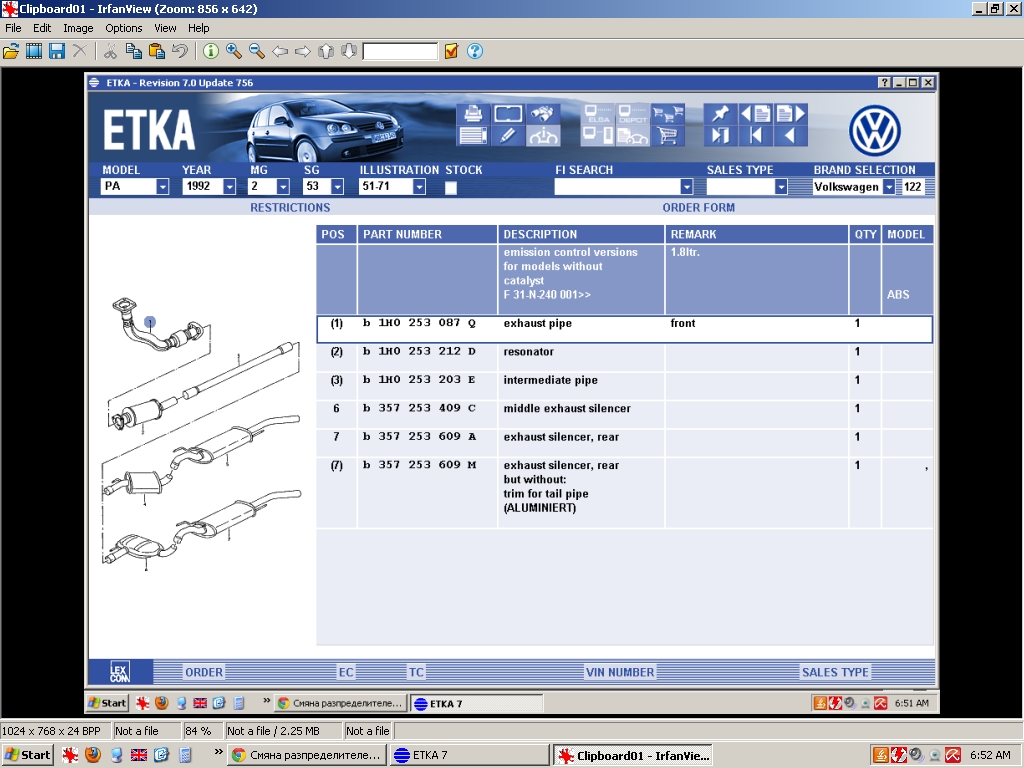The width and height of the screenshot is (1024, 768).
Task: Toggle the STOCK checkbox
Action: click(451, 187)
